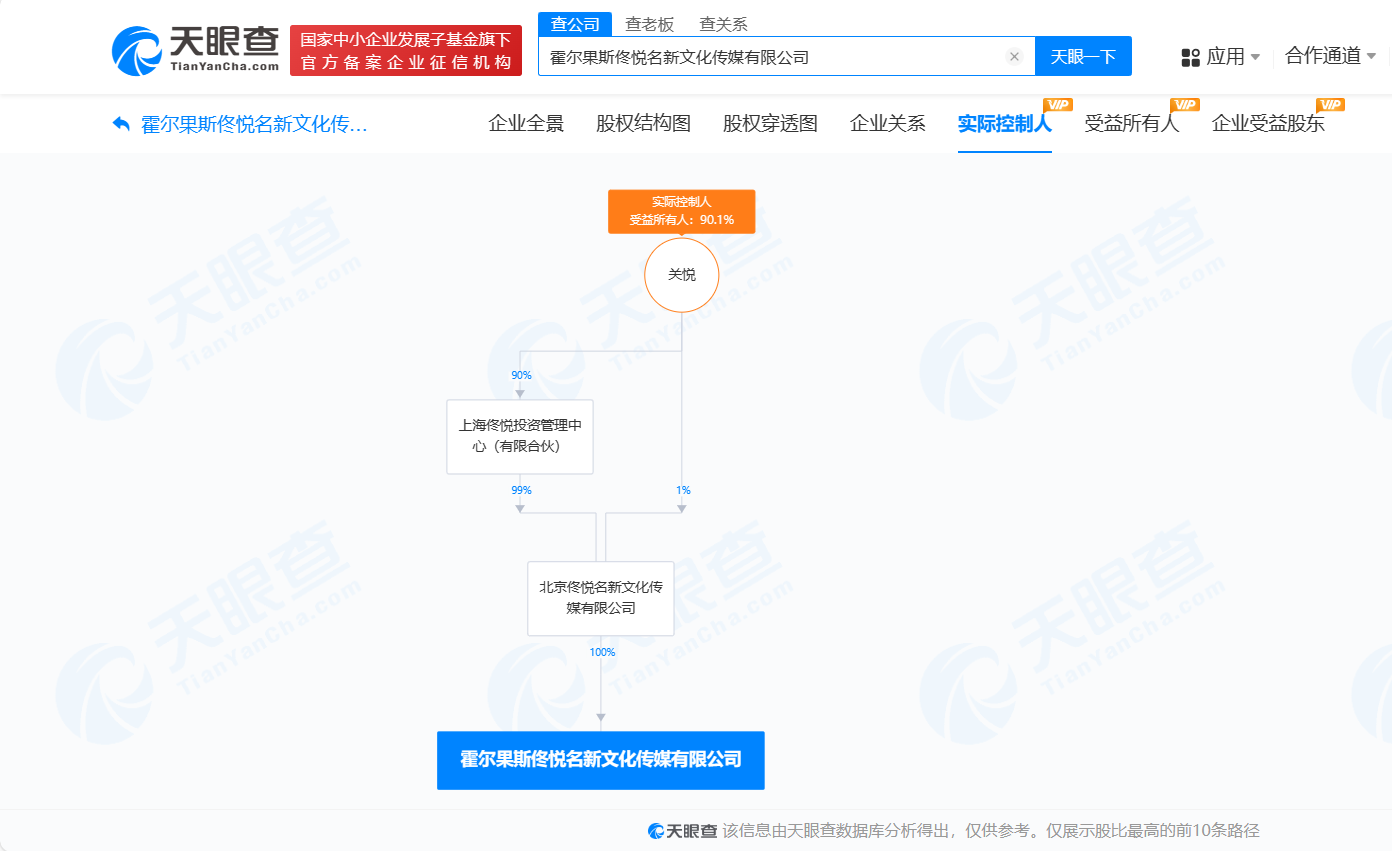Image resolution: width=1392 pixels, height=851 pixels.
Task: View the 股权穿透图 tab
Action: click(x=769, y=122)
